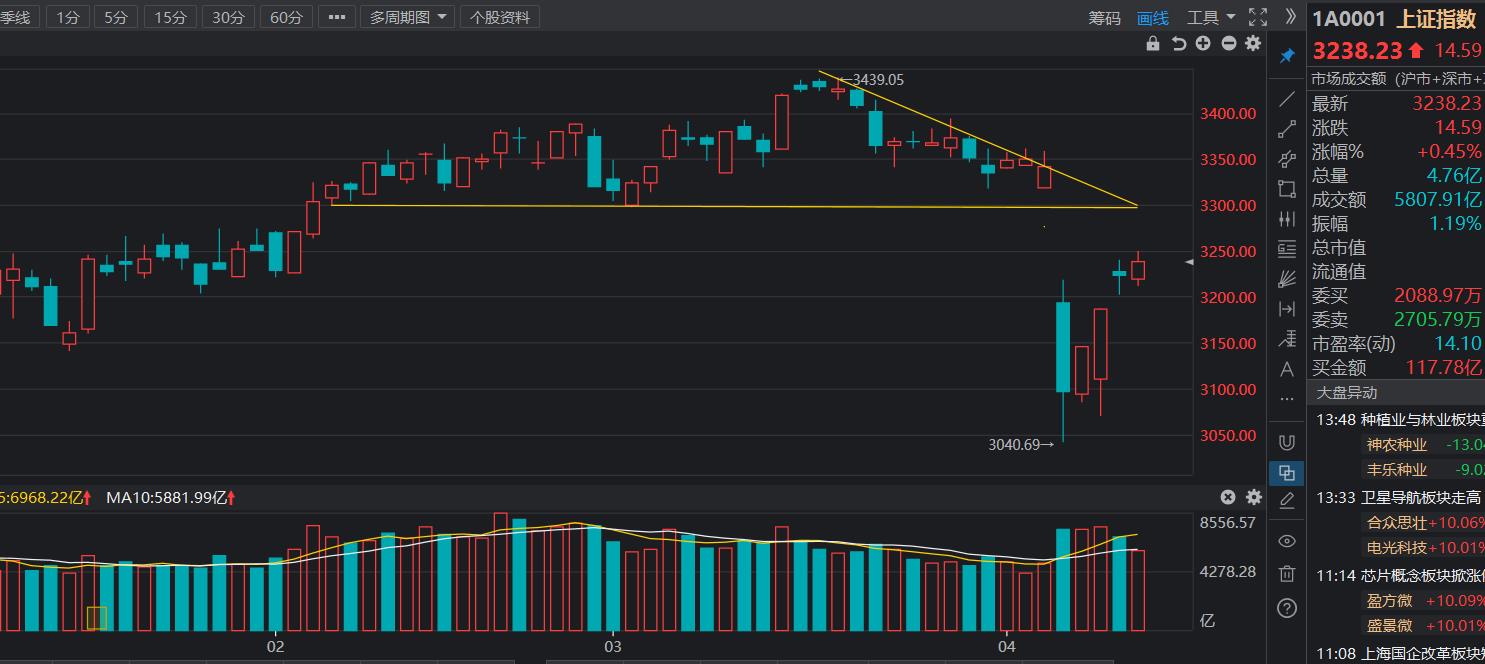Open main chart settings gear

[x=1252, y=43]
